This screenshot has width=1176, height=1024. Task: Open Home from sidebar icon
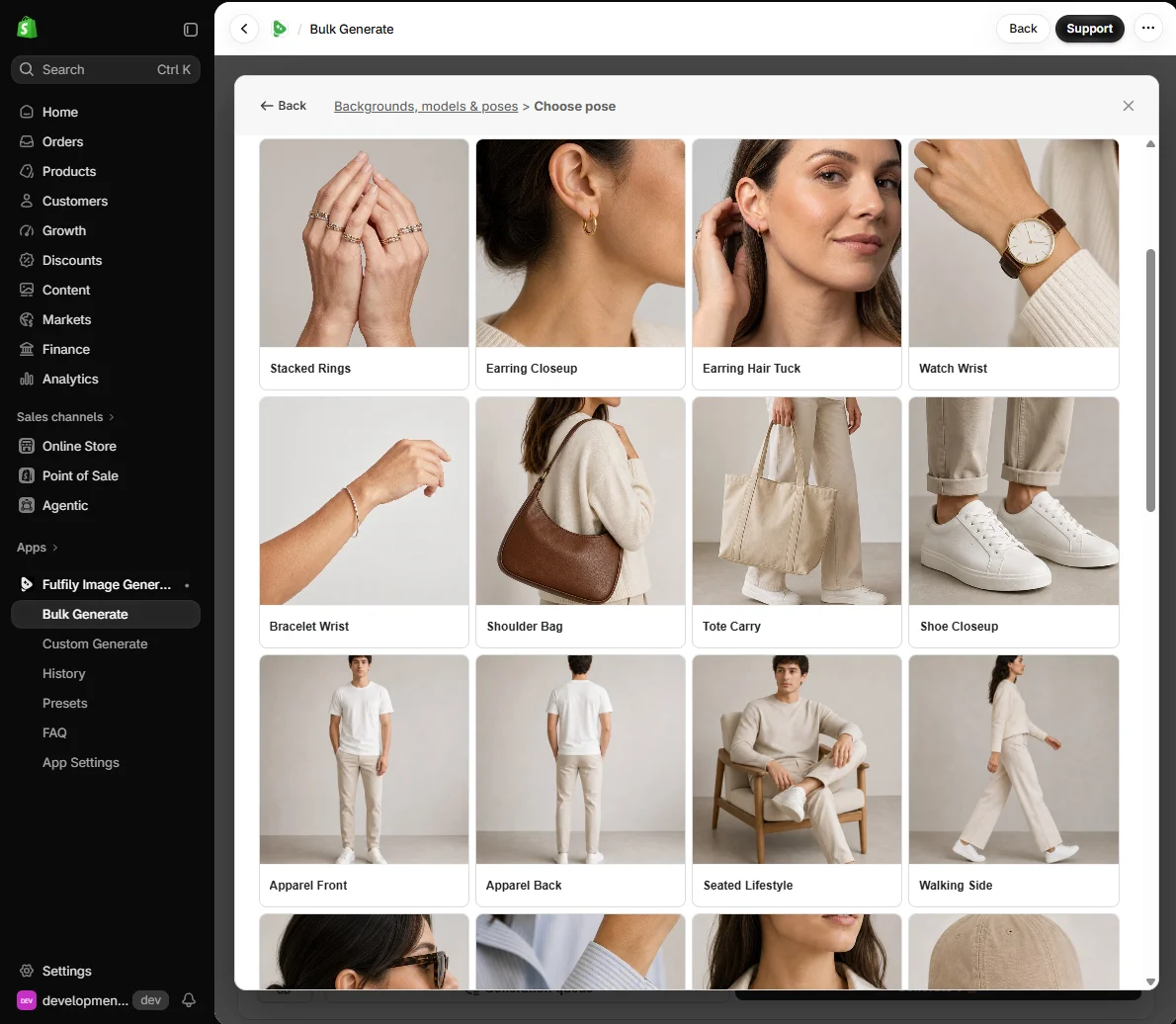pyautogui.click(x=27, y=112)
